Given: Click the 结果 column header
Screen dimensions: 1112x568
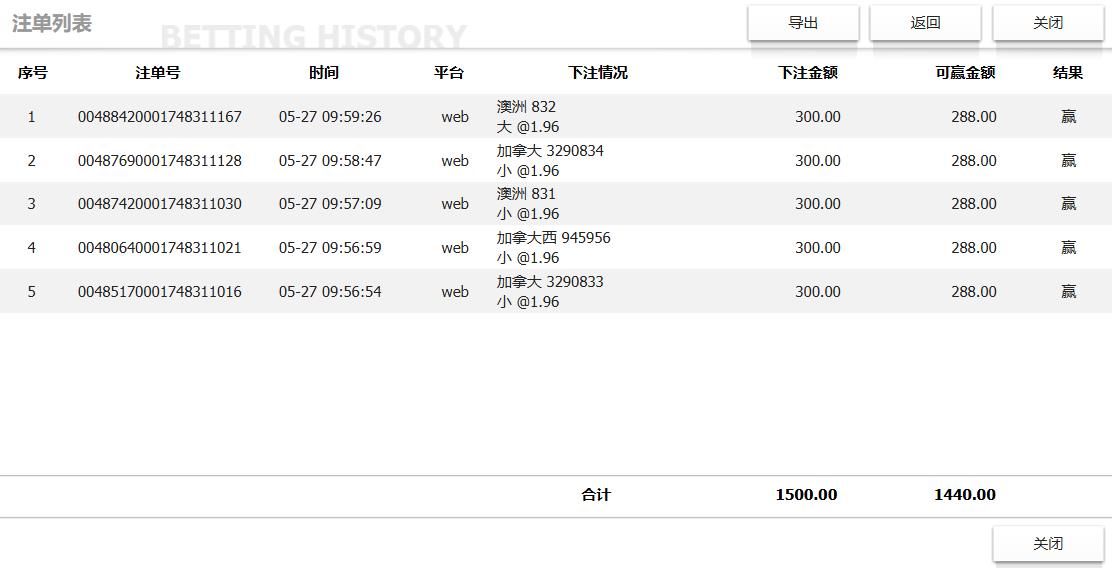Looking at the screenshot, I should [1068, 73].
